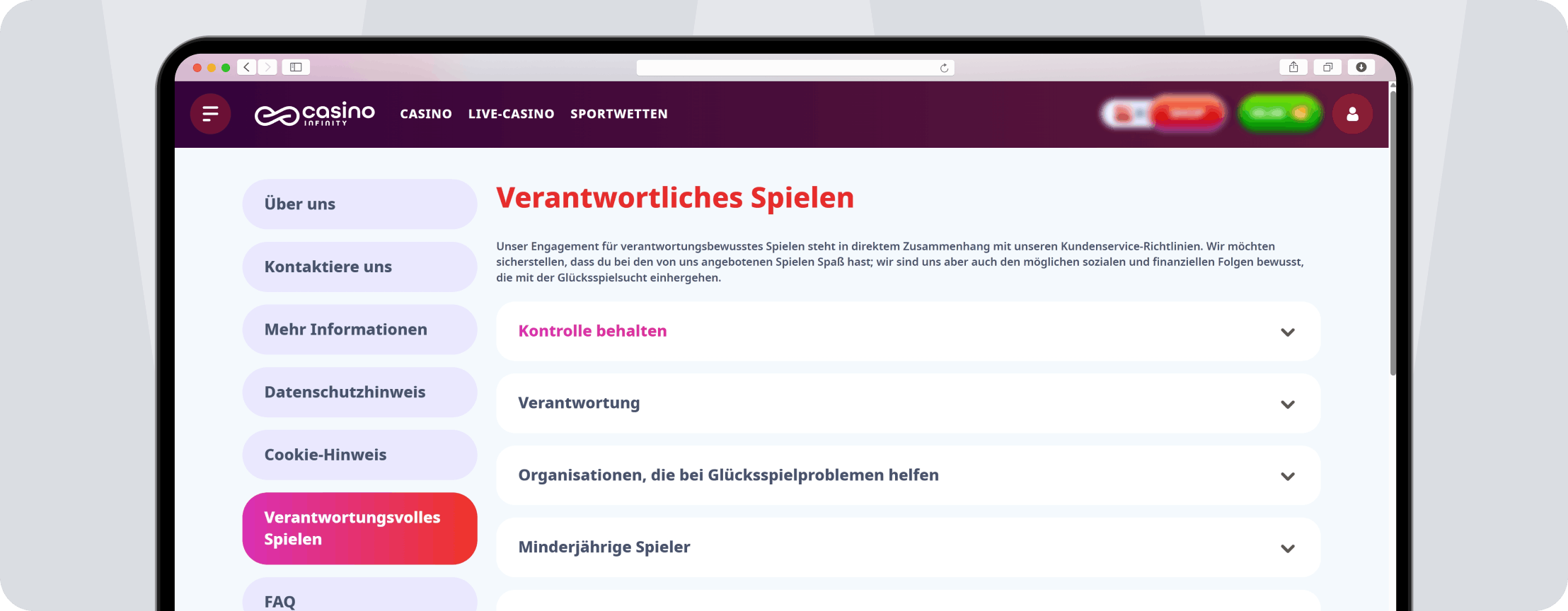Open the hamburger menu button
This screenshot has height=611, width=1568.
(210, 114)
